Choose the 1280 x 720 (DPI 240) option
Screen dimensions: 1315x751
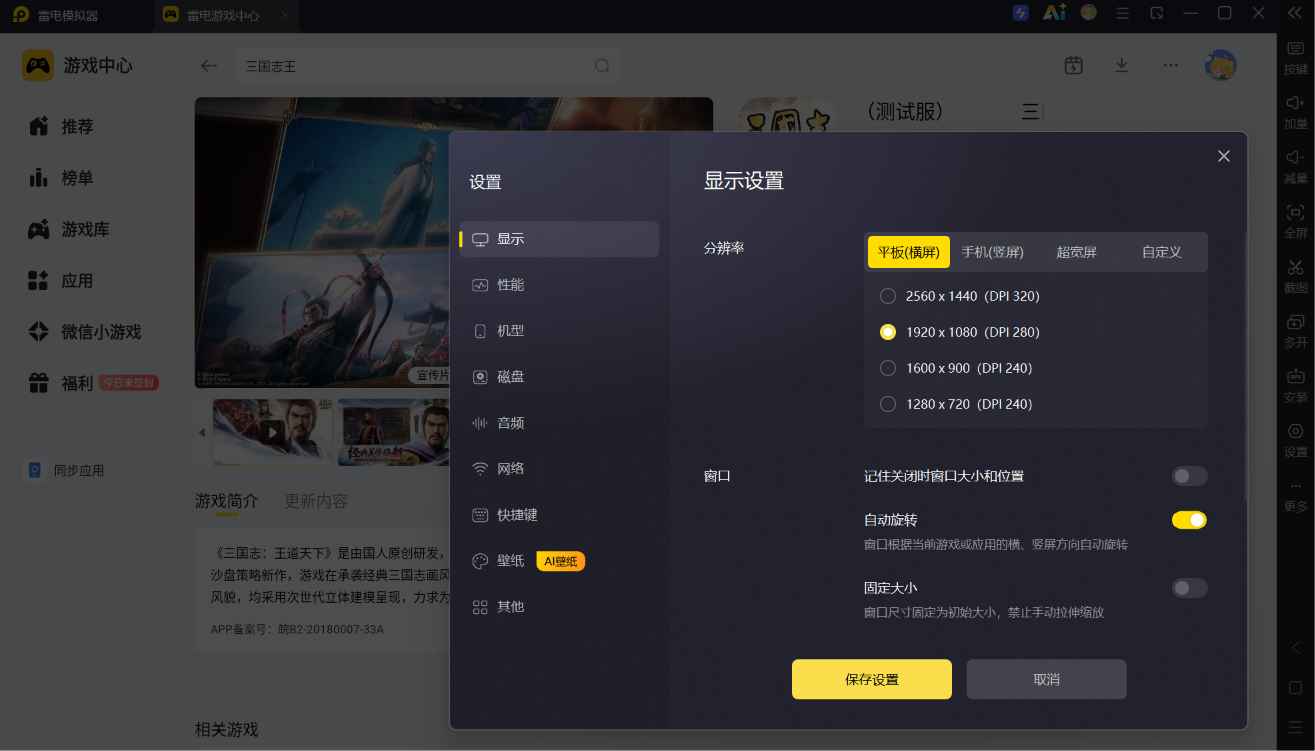click(x=956, y=404)
